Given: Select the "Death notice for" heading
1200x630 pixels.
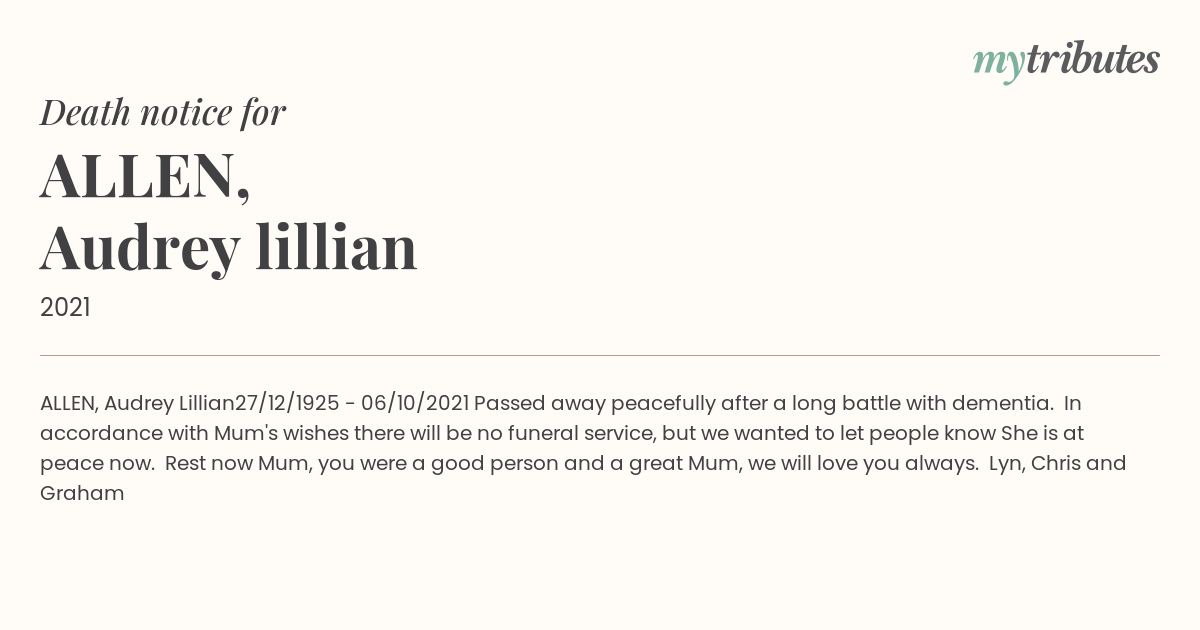Looking at the screenshot, I should 163,113.
